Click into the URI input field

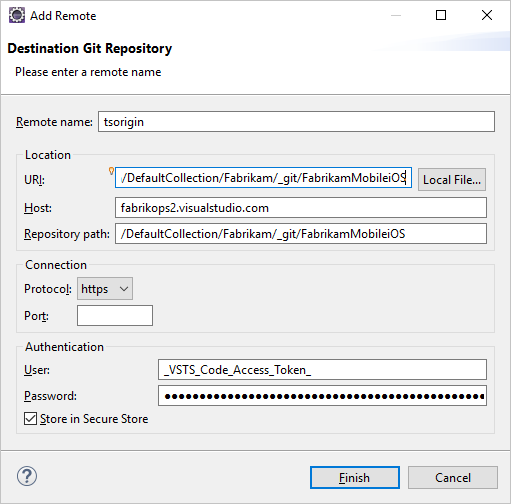pyautogui.click(x=263, y=178)
